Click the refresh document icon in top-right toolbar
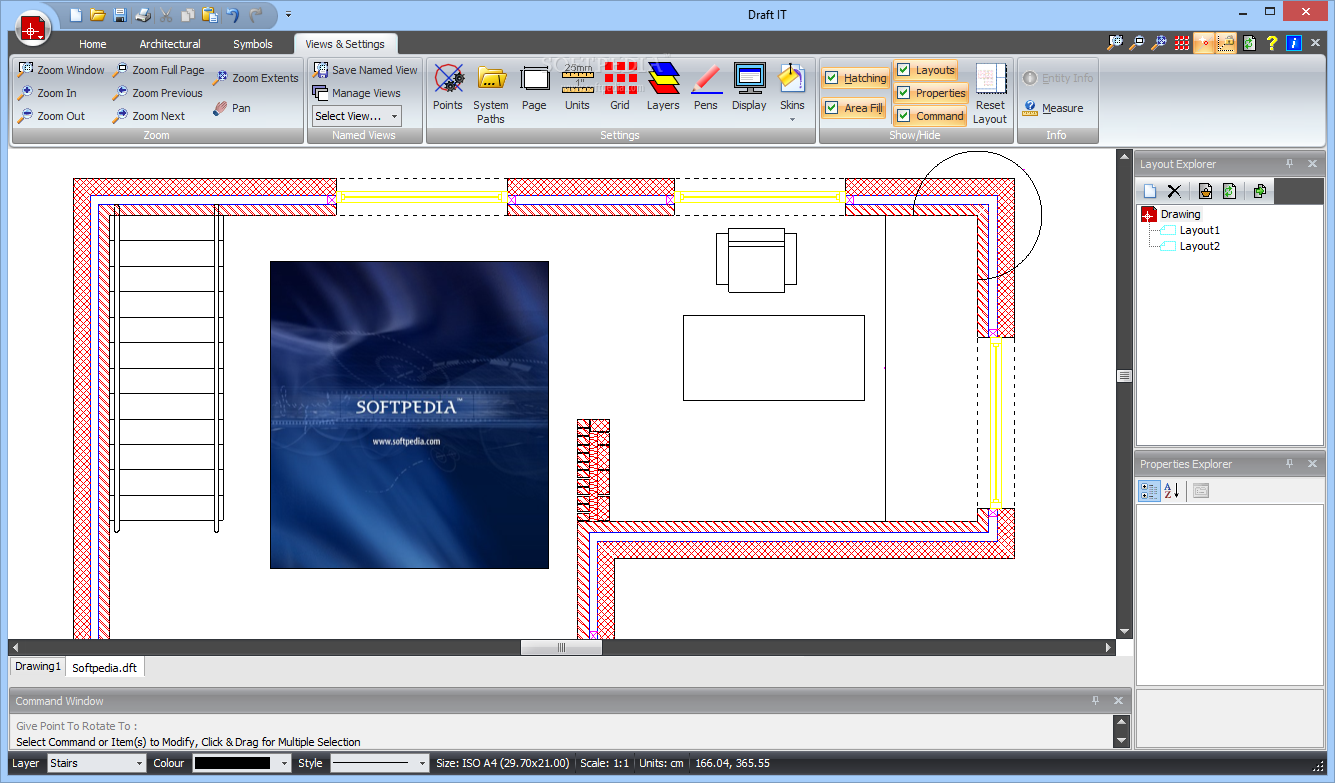 click(1249, 43)
